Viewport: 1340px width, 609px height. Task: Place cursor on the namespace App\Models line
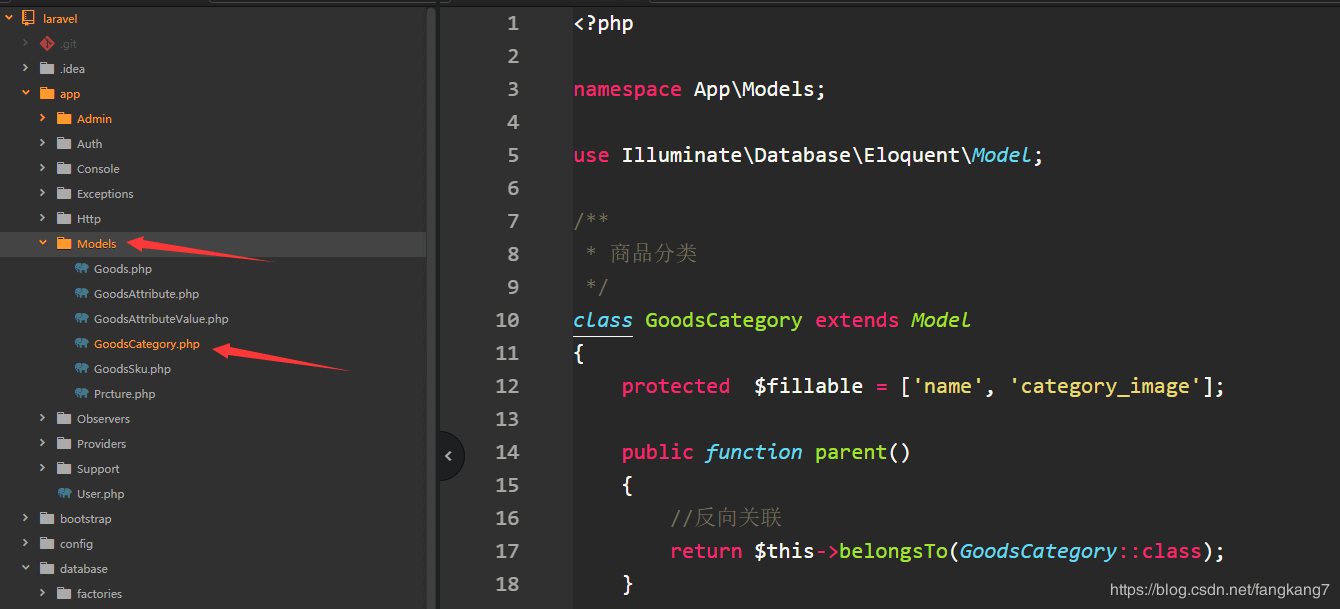click(x=700, y=89)
